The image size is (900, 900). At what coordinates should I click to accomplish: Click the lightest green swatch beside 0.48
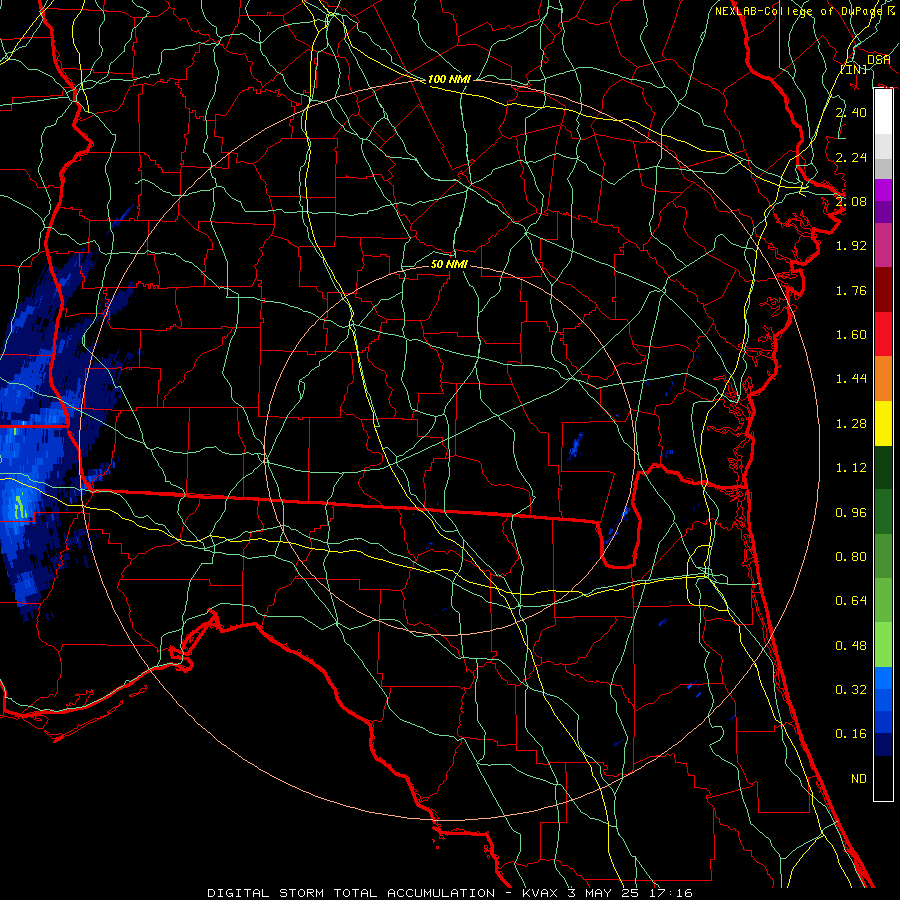tap(883, 645)
